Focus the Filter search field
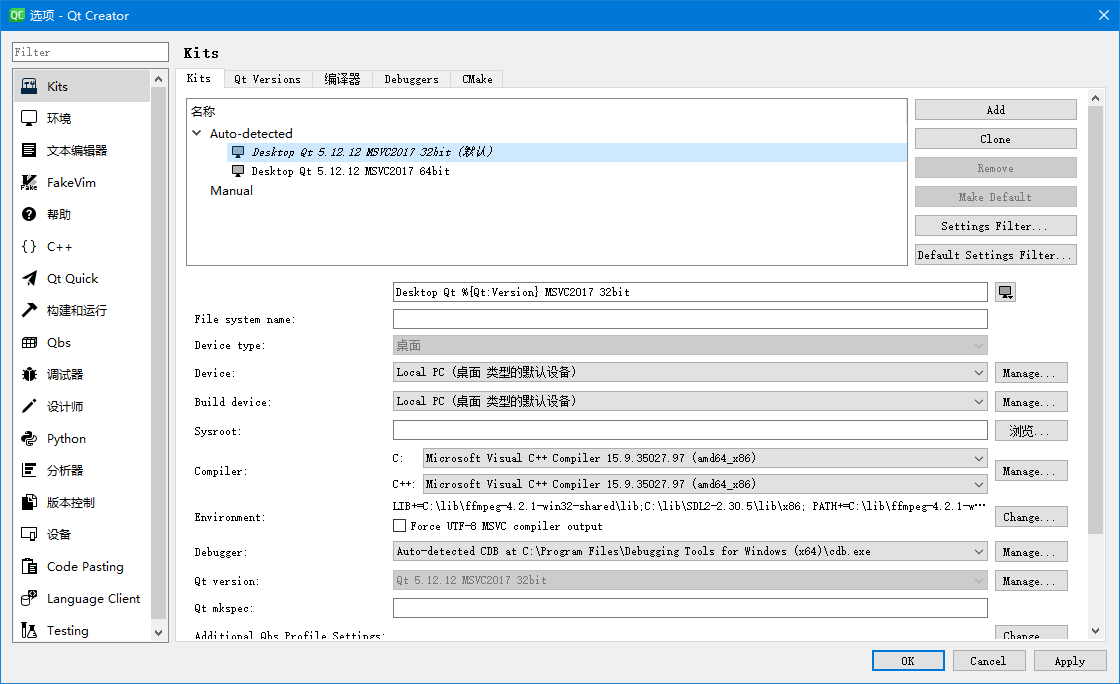The width and height of the screenshot is (1120, 684). [x=90, y=52]
